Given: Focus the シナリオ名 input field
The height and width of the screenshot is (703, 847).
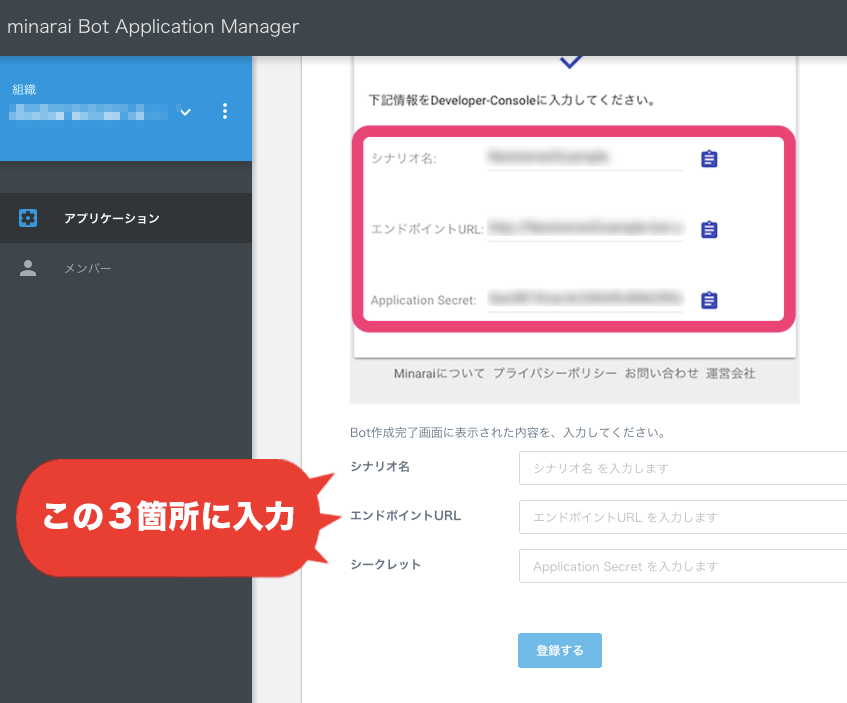Looking at the screenshot, I should [x=683, y=468].
